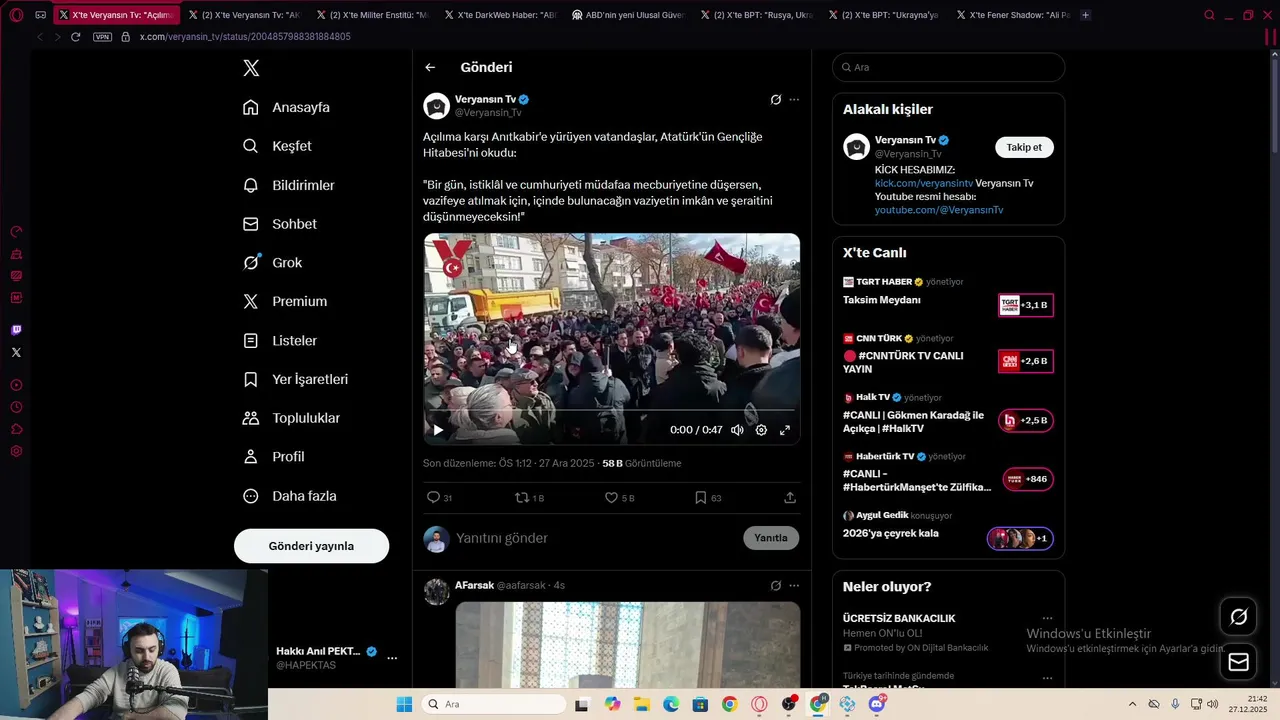Click the x.com address bar URL

point(245,37)
